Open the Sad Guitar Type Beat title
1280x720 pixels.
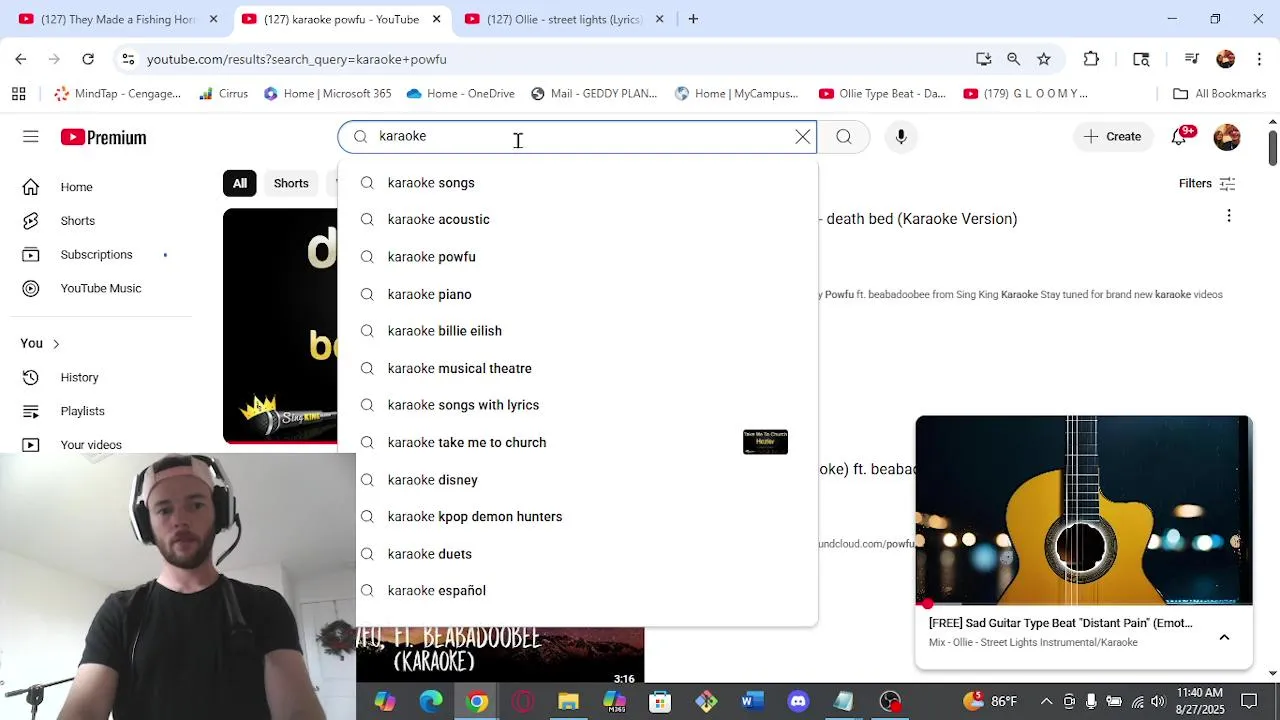pyautogui.click(x=1060, y=623)
